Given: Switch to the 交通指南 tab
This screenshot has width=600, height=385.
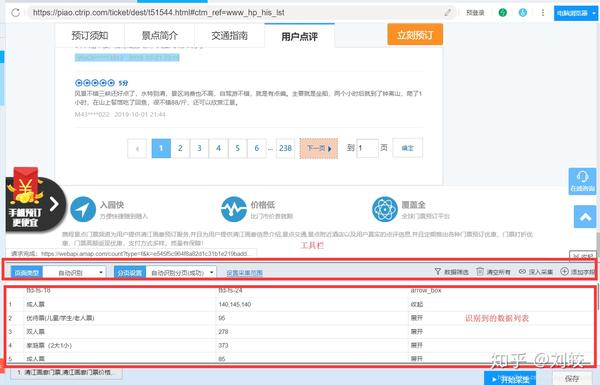Looking at the screenshot, I should (229, 36).
